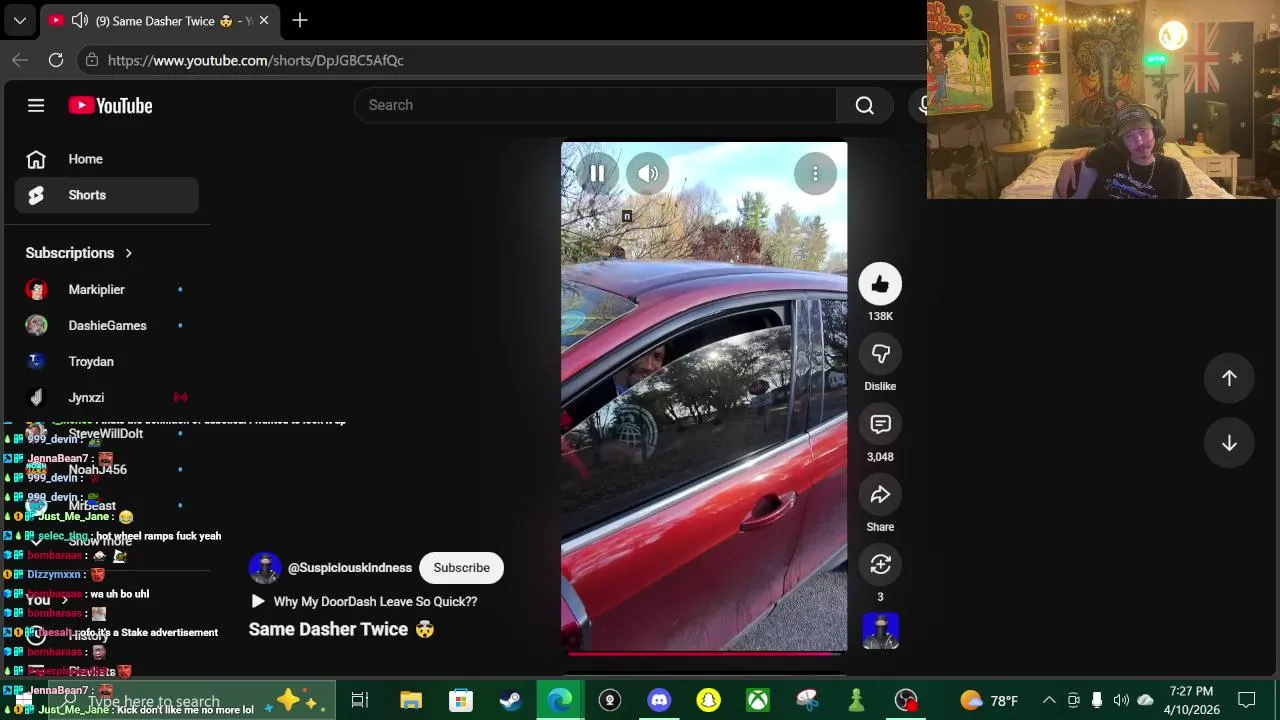Open the Troydan subscription

pyautogui.click(x=107, y=361)
